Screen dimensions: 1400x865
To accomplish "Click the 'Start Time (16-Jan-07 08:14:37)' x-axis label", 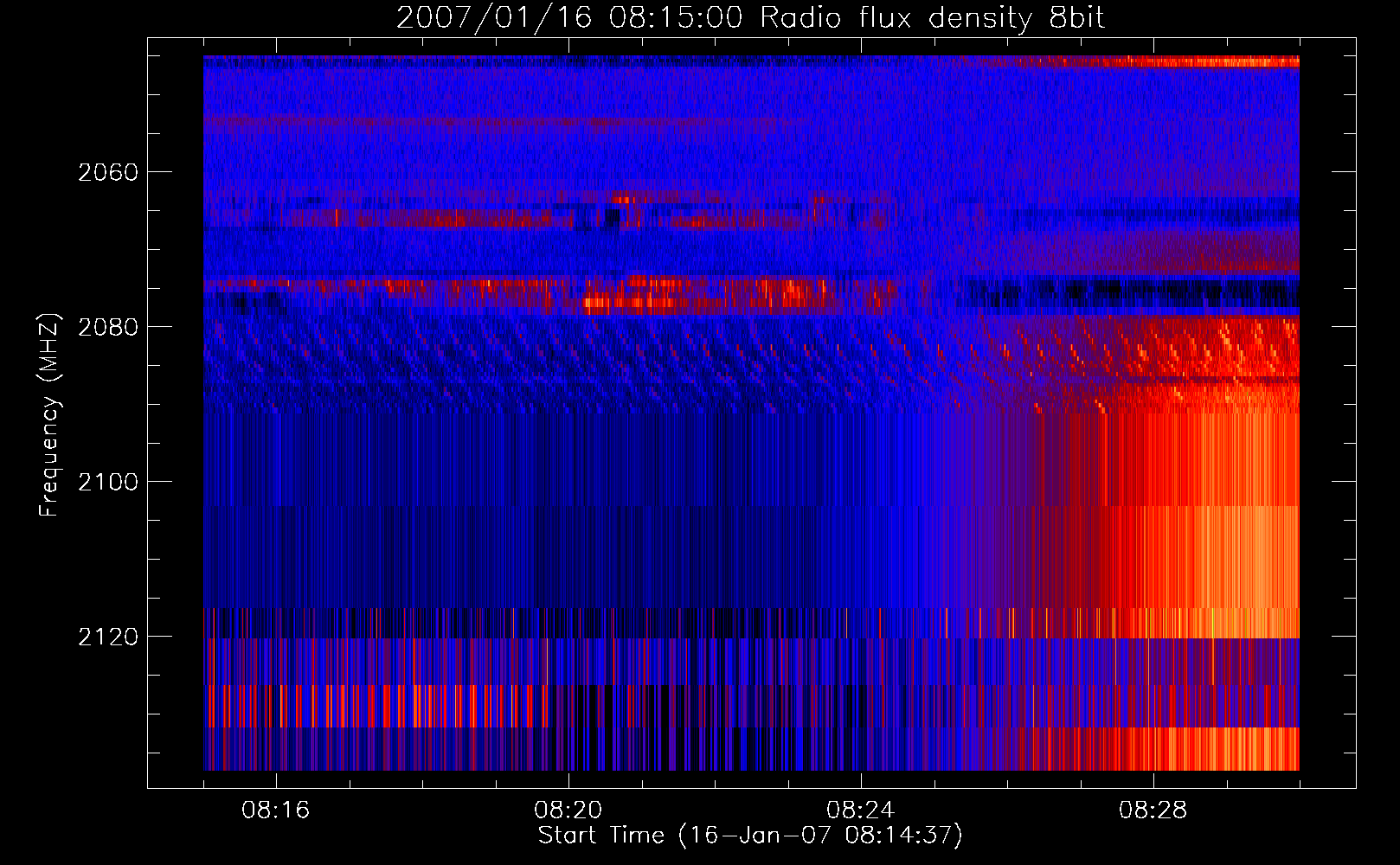I will click(750, 836).
